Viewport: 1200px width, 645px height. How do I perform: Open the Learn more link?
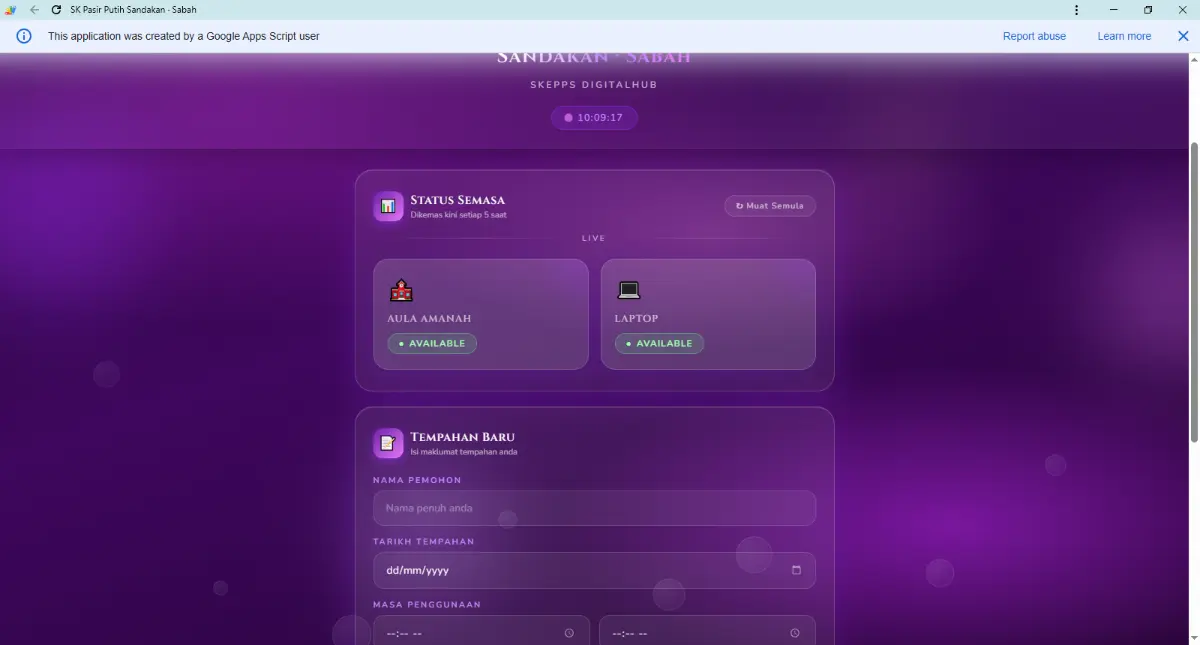(x=1124, y=36)
